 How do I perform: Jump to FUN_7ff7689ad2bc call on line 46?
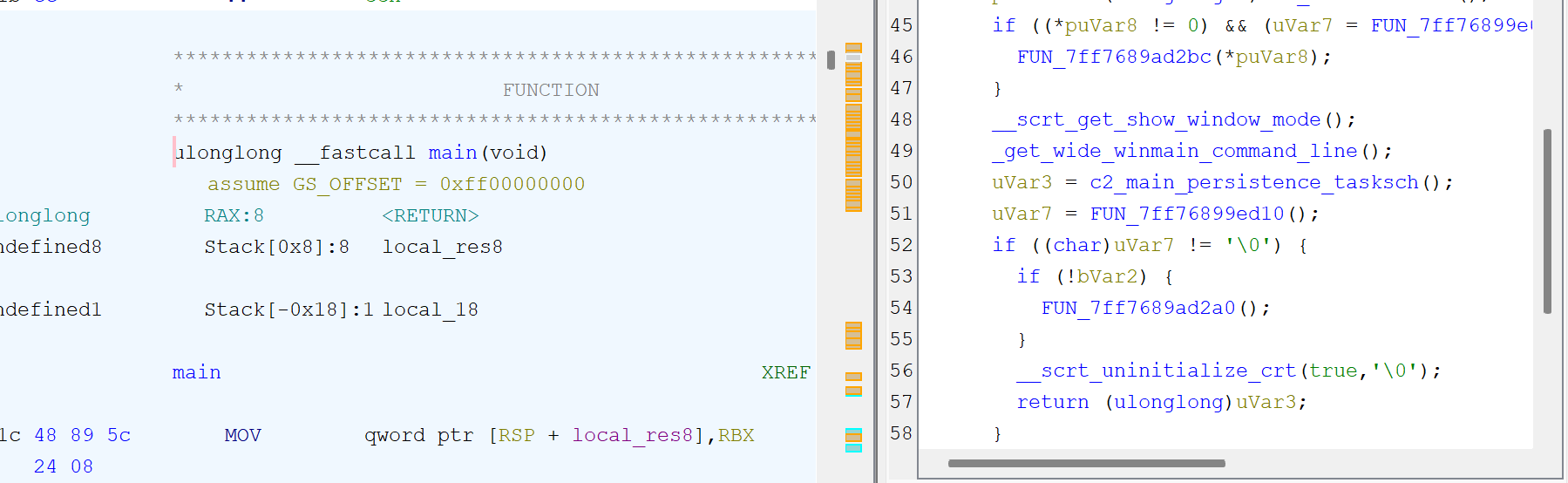(x=1114, y=57)
